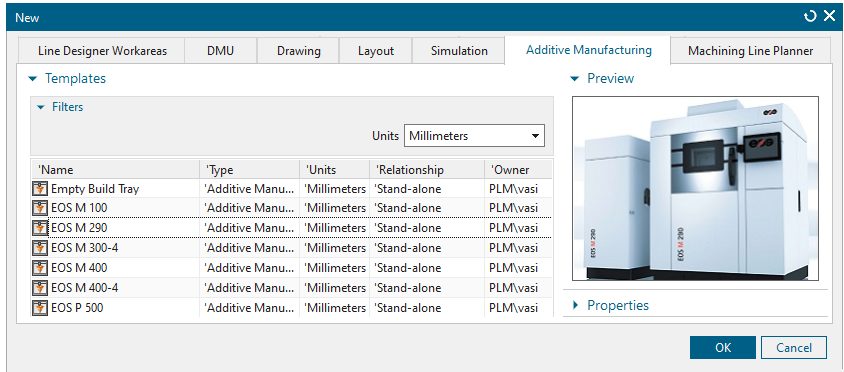Sort by the Units column header

(335, 170)
